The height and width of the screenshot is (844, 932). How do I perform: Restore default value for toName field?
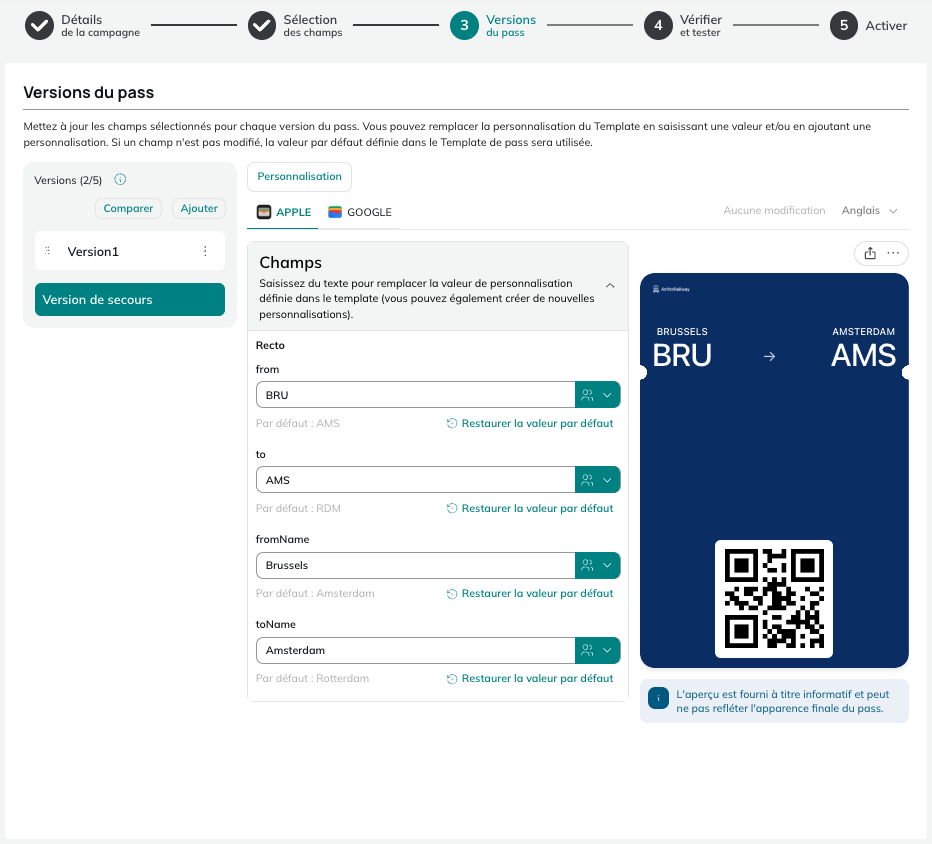coord(530,678)
